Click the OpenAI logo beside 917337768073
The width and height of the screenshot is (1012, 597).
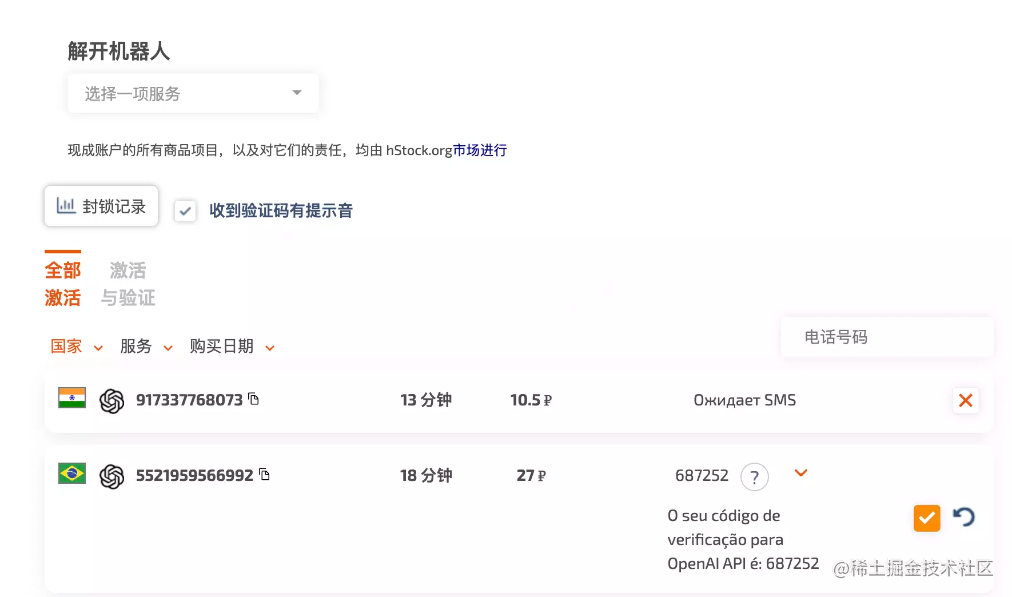tap(112, 401)
